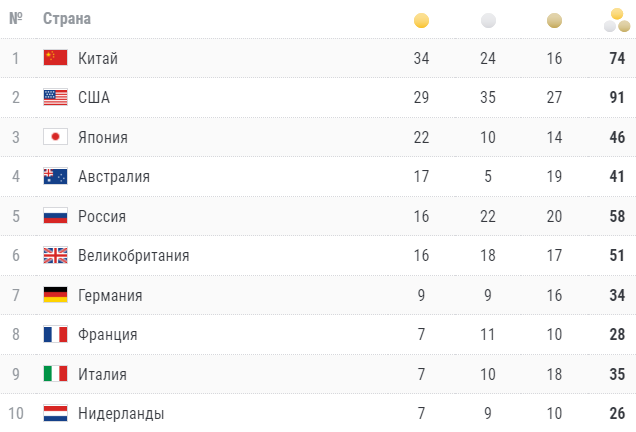
Task: Click the "№" column header
Action: coord(15,19)
